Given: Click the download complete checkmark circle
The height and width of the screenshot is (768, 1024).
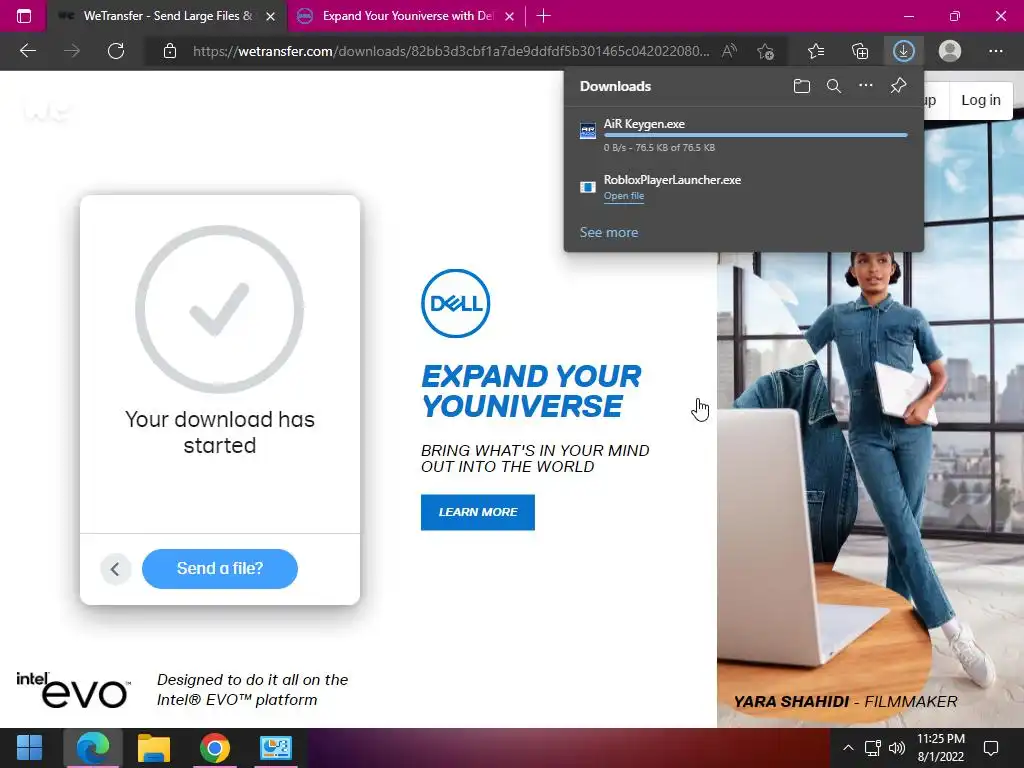Looking at the screenshot, I should tap(219, 309).
